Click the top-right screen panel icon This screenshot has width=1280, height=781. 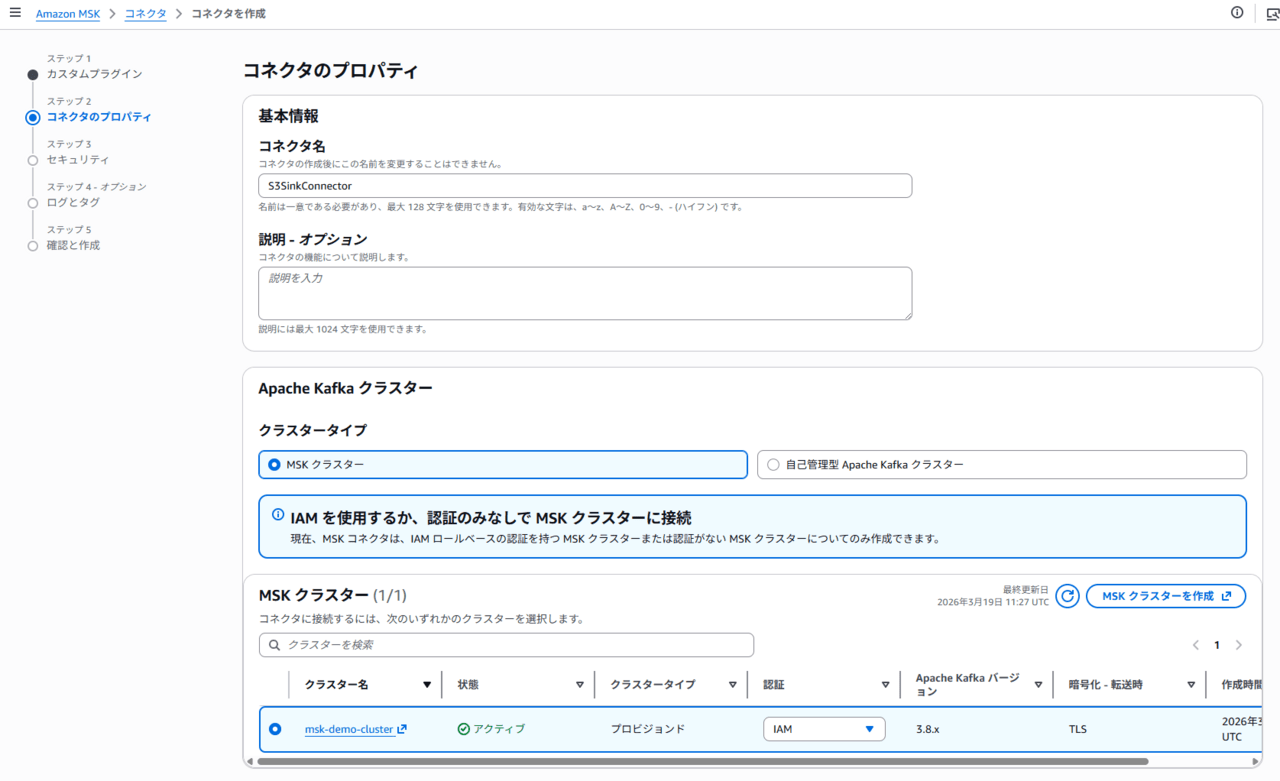[1271, 14]
